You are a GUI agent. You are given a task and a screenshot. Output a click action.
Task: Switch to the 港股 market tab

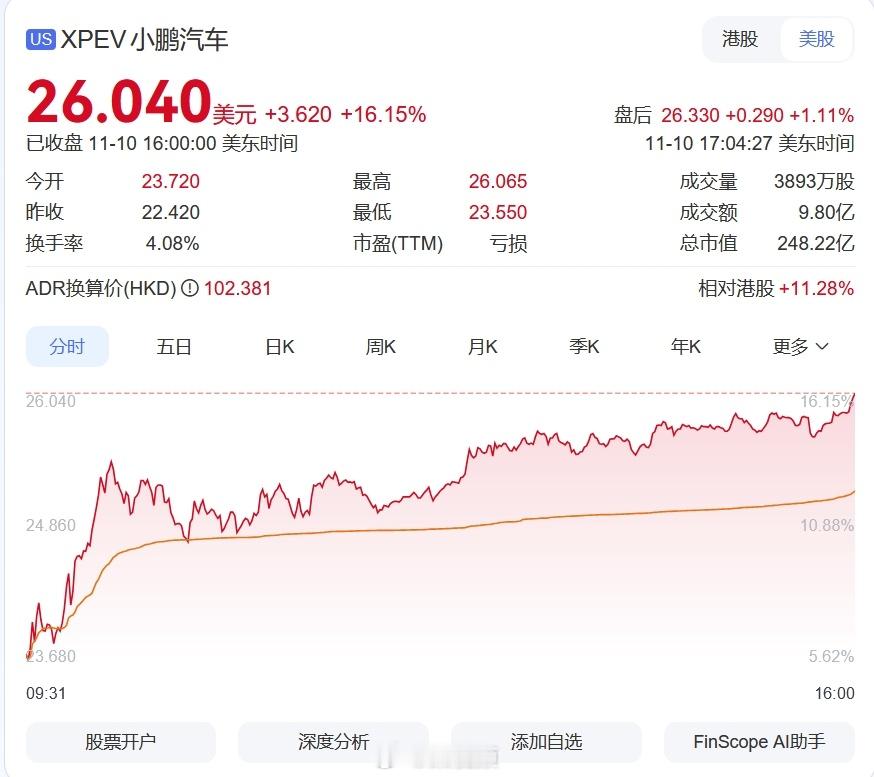coord(740,40)
